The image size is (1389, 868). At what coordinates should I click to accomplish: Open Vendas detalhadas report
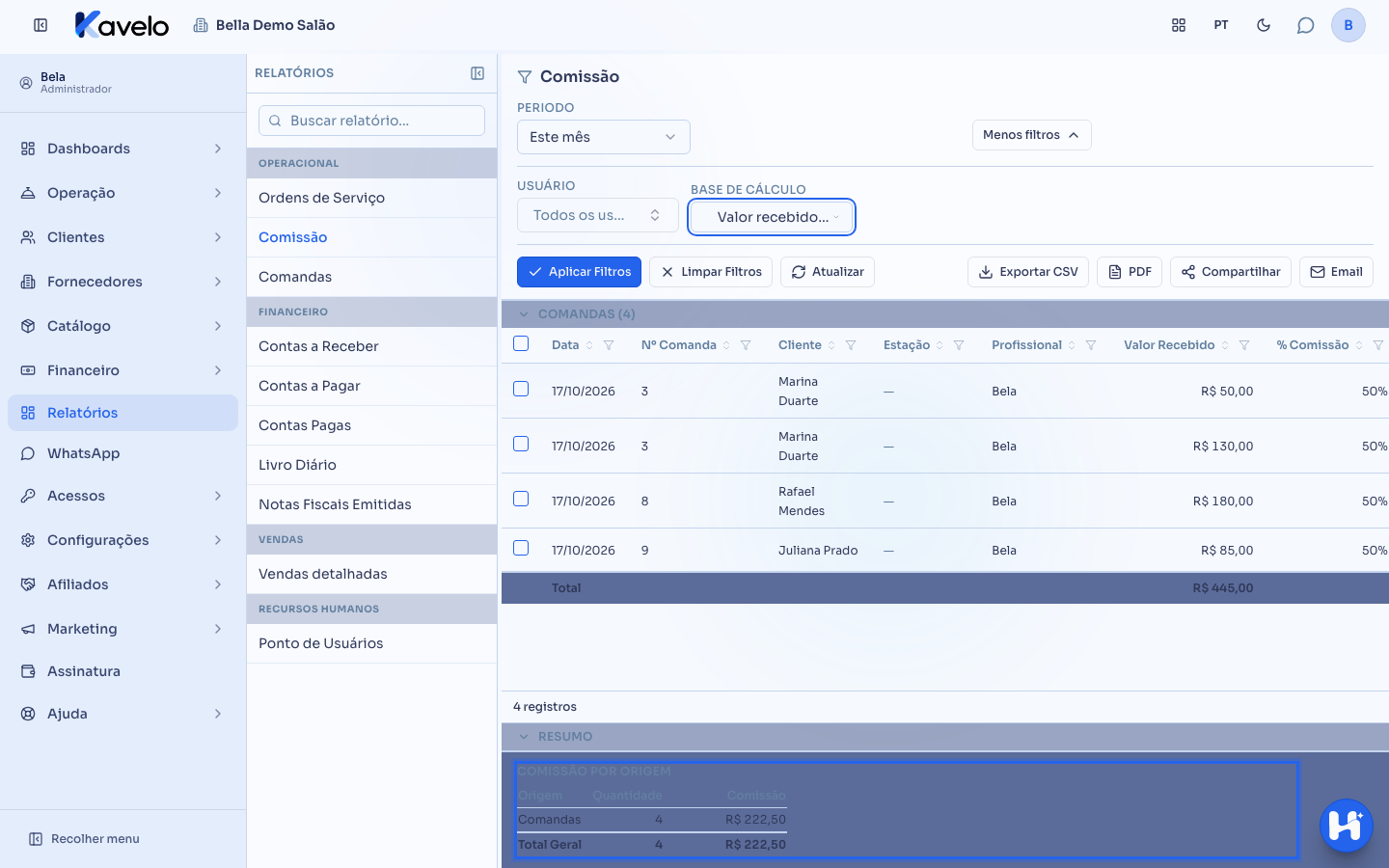[372, 574]
